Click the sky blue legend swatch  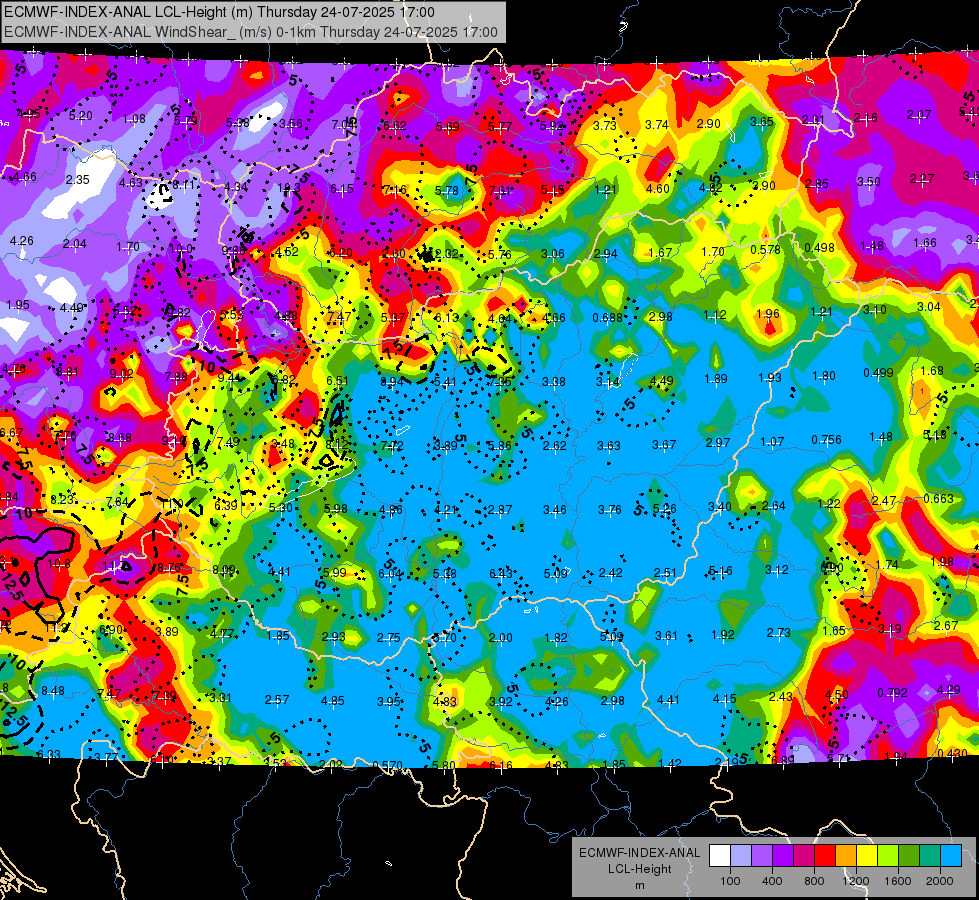(951, 855)
